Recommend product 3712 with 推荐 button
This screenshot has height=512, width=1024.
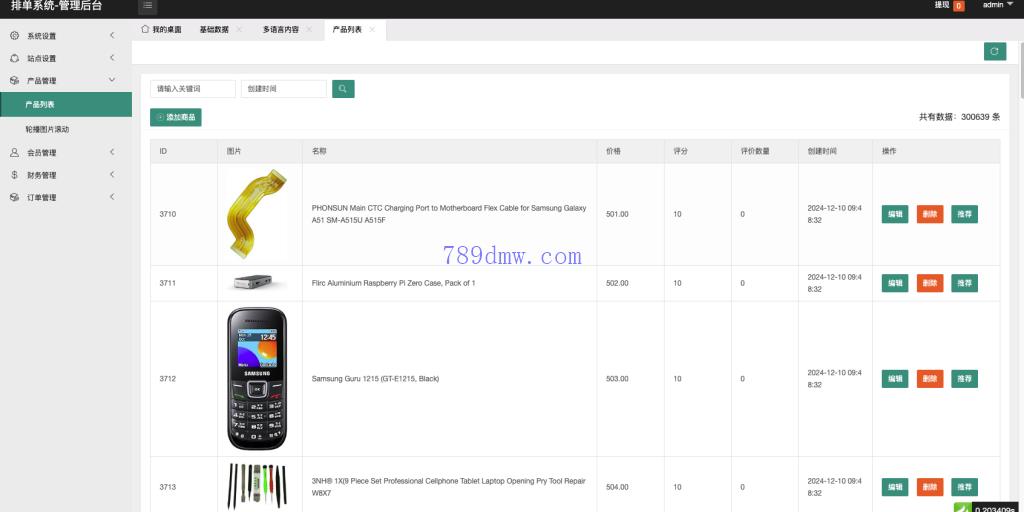(x=964, y=379)
